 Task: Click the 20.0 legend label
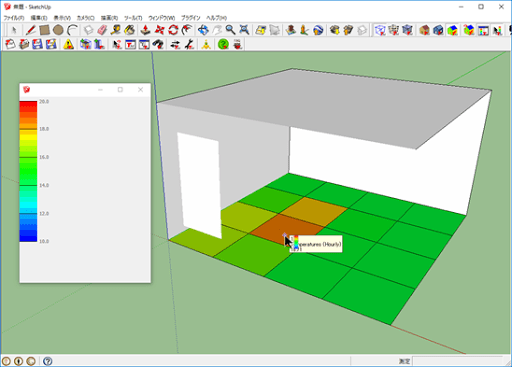pyautogui.click(x=44, y=101)
